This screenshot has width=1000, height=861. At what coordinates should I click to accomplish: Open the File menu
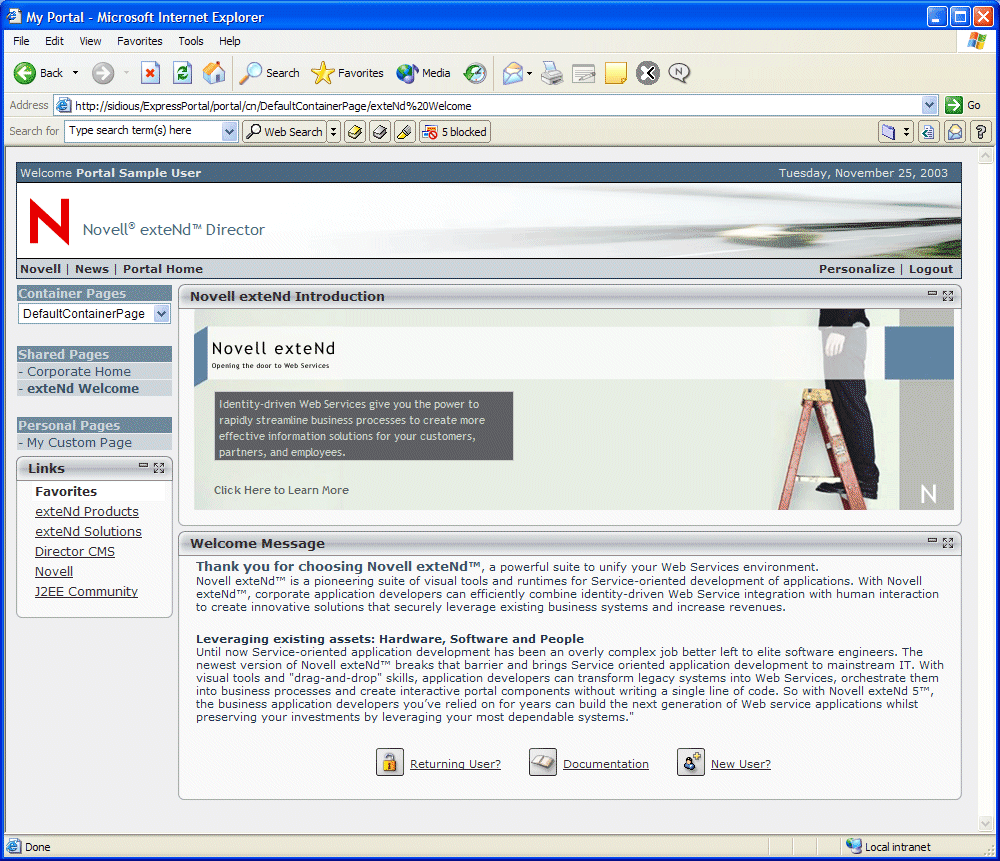pyautogui.click(x=21, y=41)
